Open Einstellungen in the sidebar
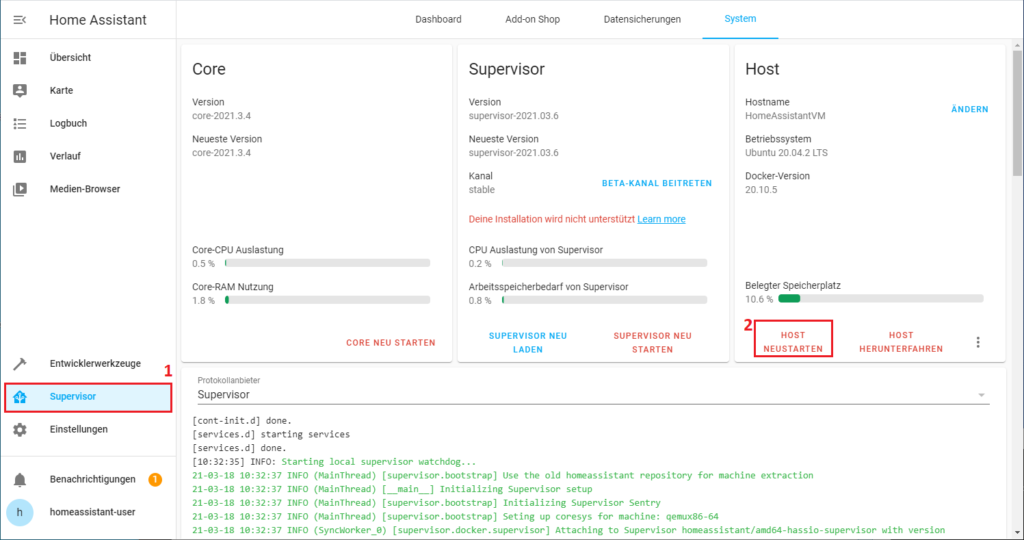 tap(88, 430)
